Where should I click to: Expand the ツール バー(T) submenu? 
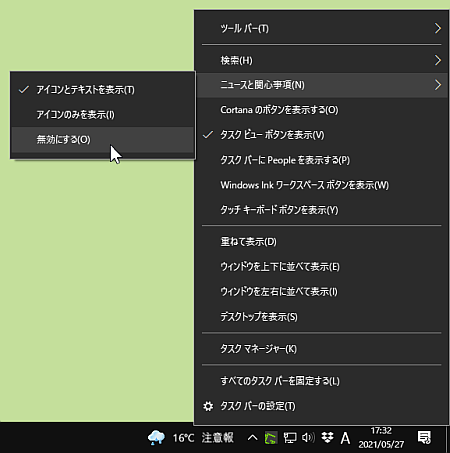point(322,28)
